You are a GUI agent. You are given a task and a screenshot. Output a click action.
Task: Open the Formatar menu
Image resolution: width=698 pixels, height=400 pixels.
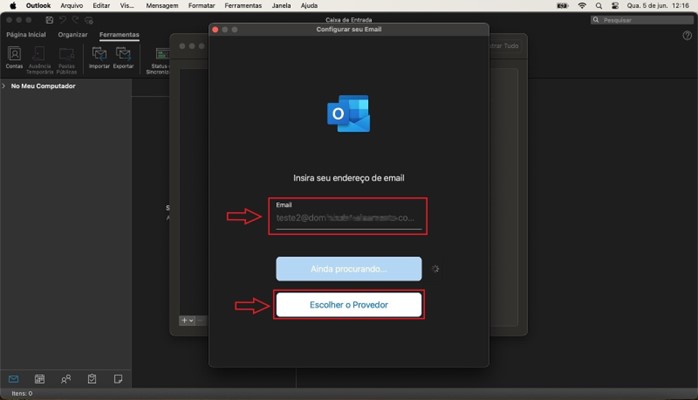(x=201, y=6)
